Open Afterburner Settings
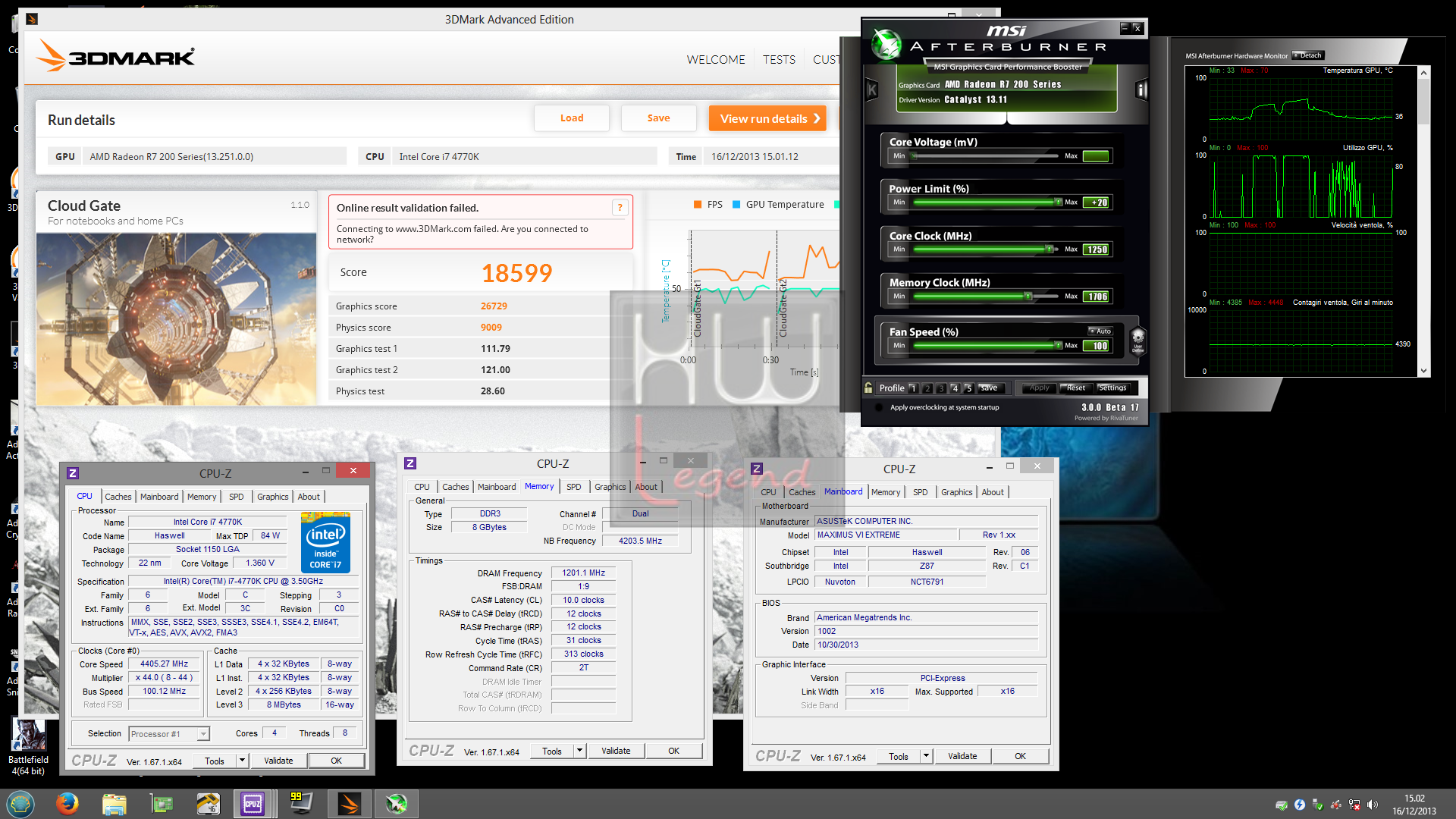This screenshot has width=1456, height=819. [x=1112, y=388]
